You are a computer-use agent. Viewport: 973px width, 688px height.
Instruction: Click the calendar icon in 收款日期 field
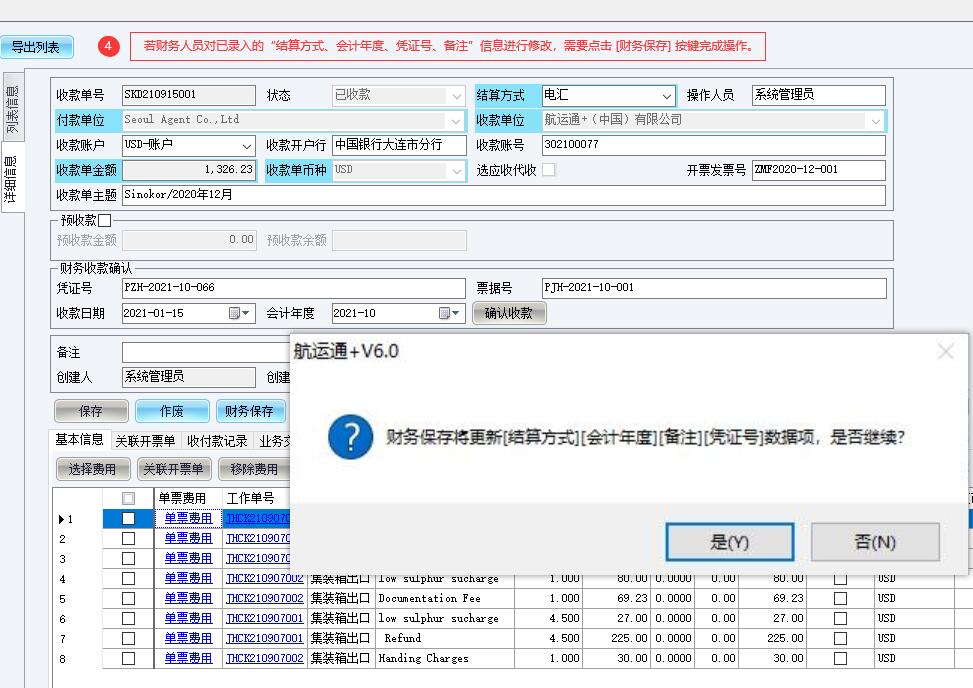235,313
